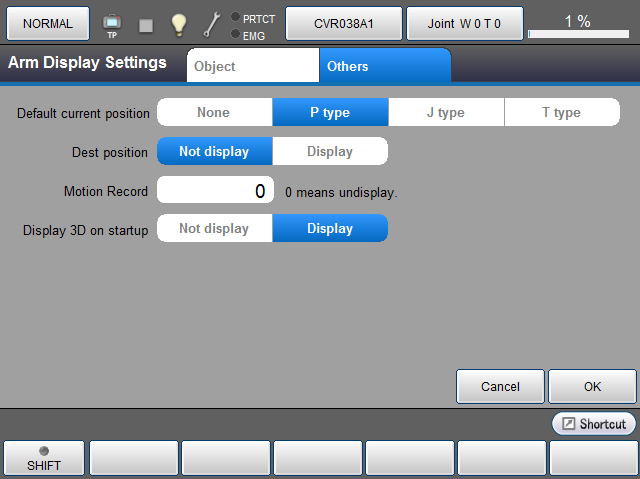
Task: Set Display 3D on startup to Not display
Action: (x=214, y=229)
